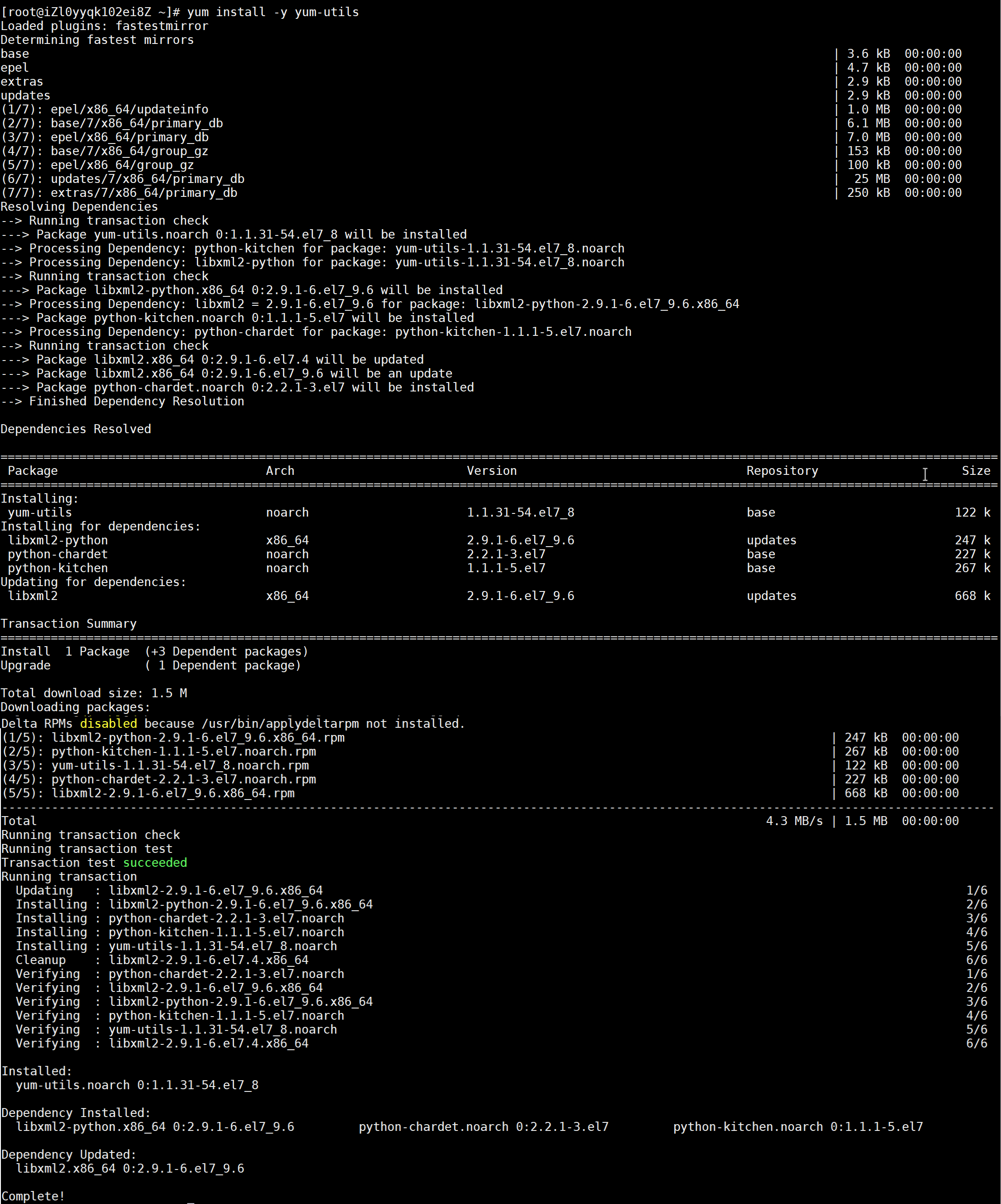Click 'Loaded plugins: fastestmirror' line
Viewport: 1001px width, 1204px height.
(104, 26)
